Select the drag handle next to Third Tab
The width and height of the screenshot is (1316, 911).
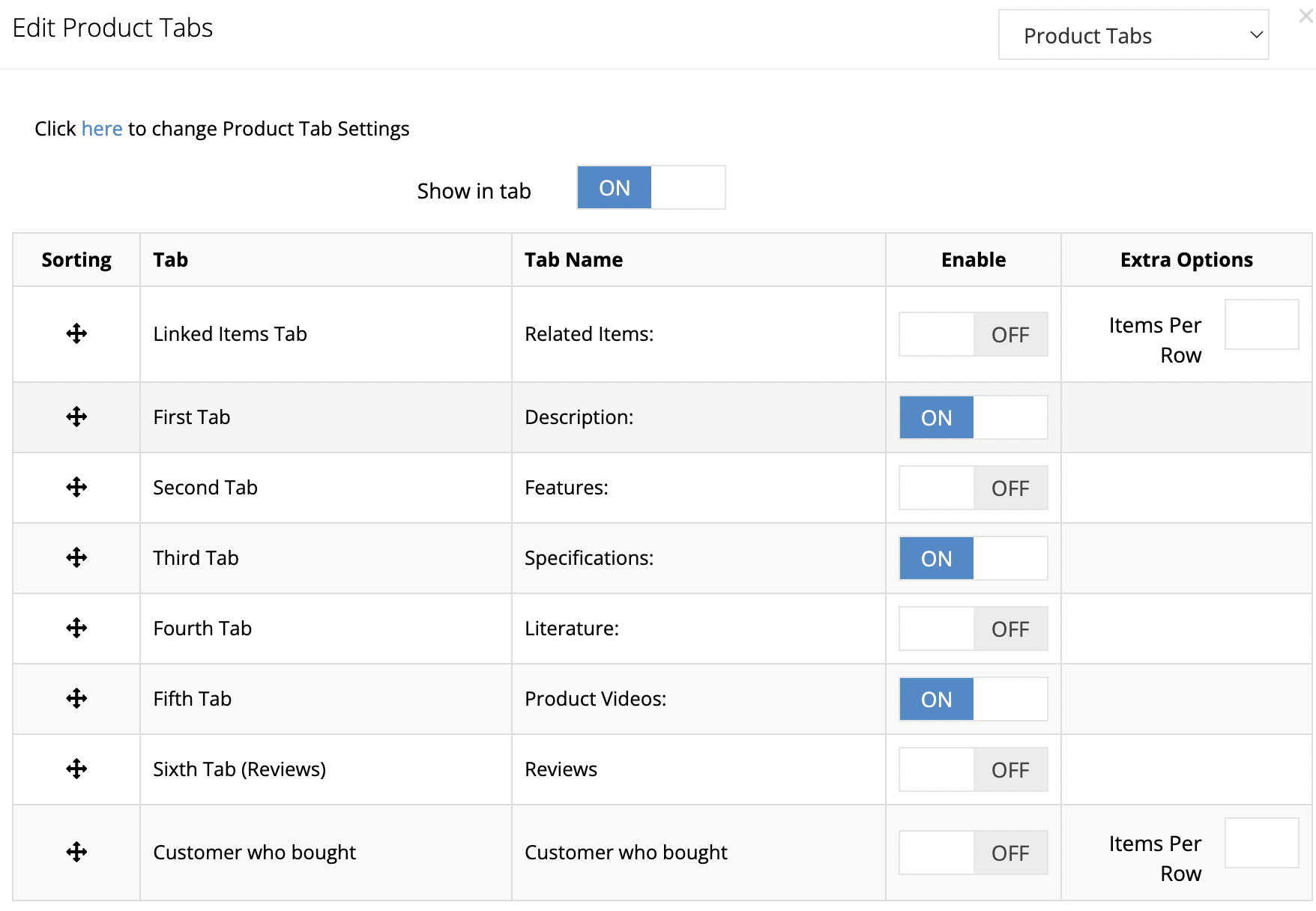point(76,557)
